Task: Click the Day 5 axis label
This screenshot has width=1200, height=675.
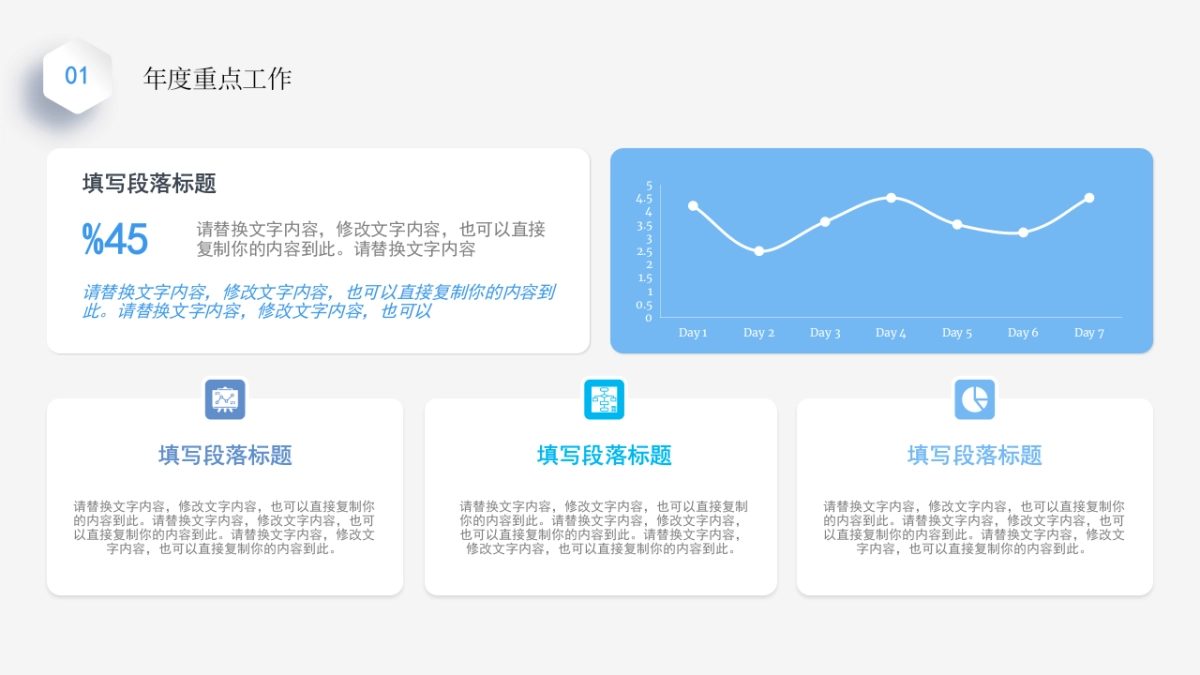Action: (x=956, y=333)
